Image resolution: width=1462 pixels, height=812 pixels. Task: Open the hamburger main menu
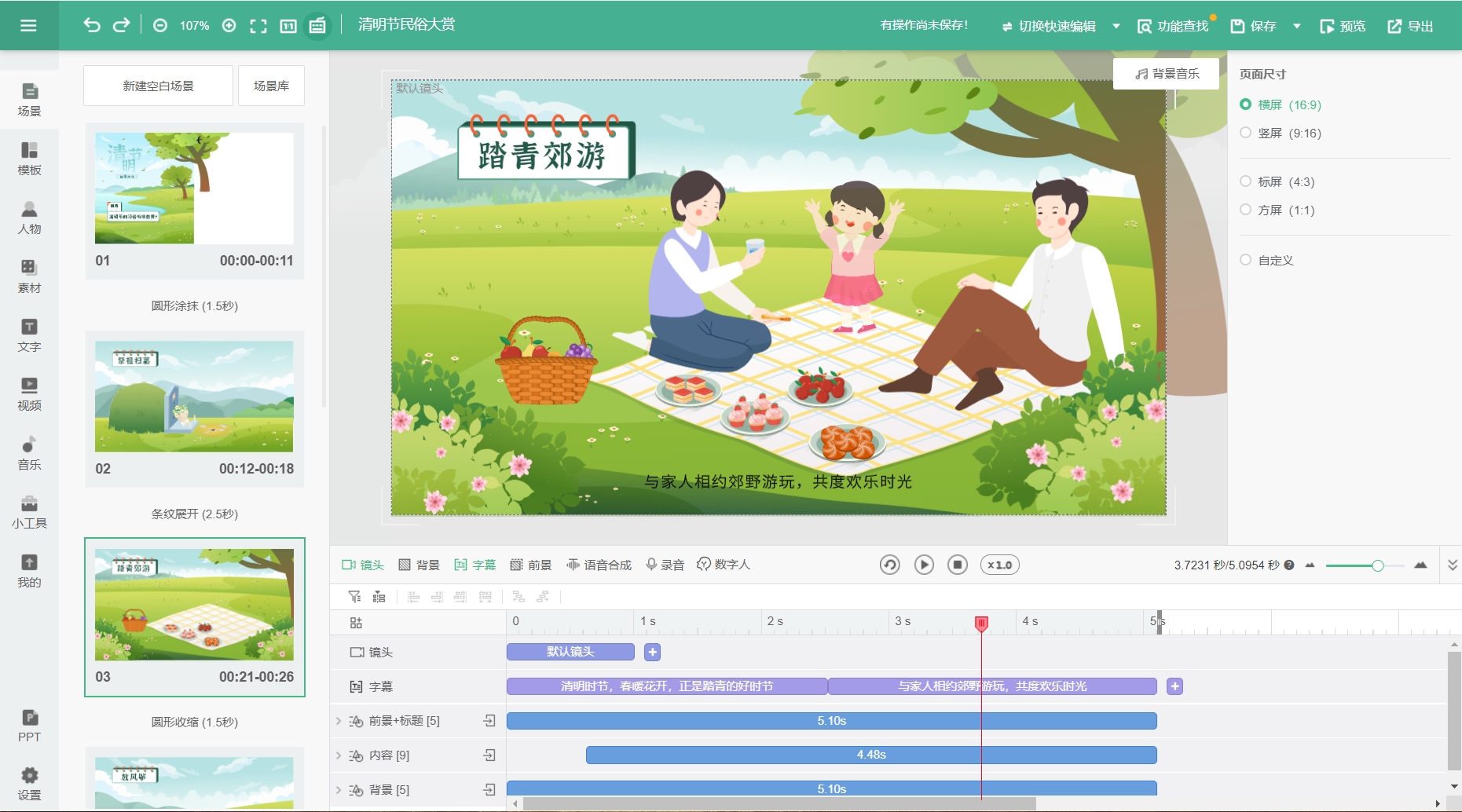[28, 25]
